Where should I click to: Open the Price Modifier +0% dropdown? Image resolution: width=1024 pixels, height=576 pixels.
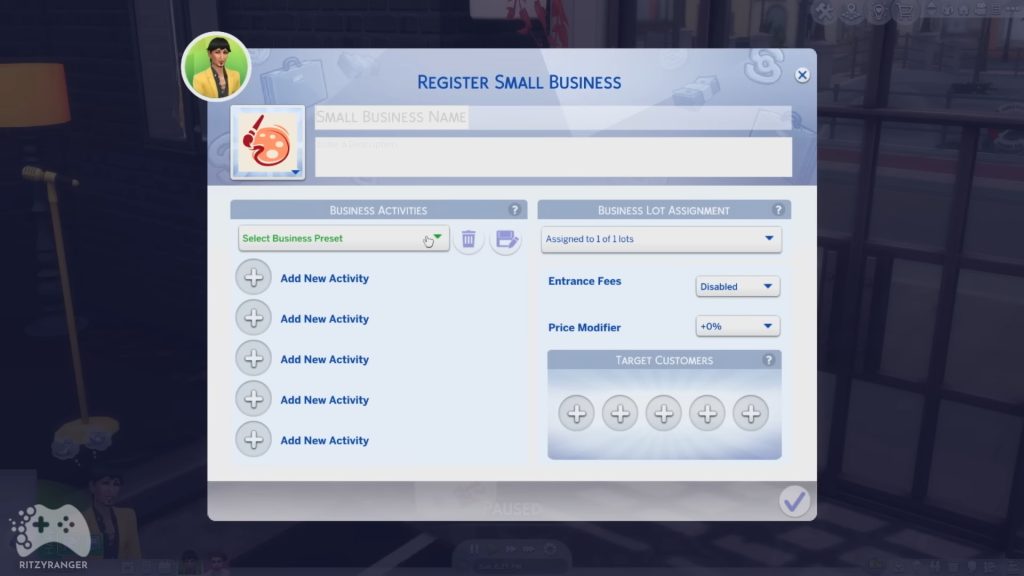click(x=737, y=326)
